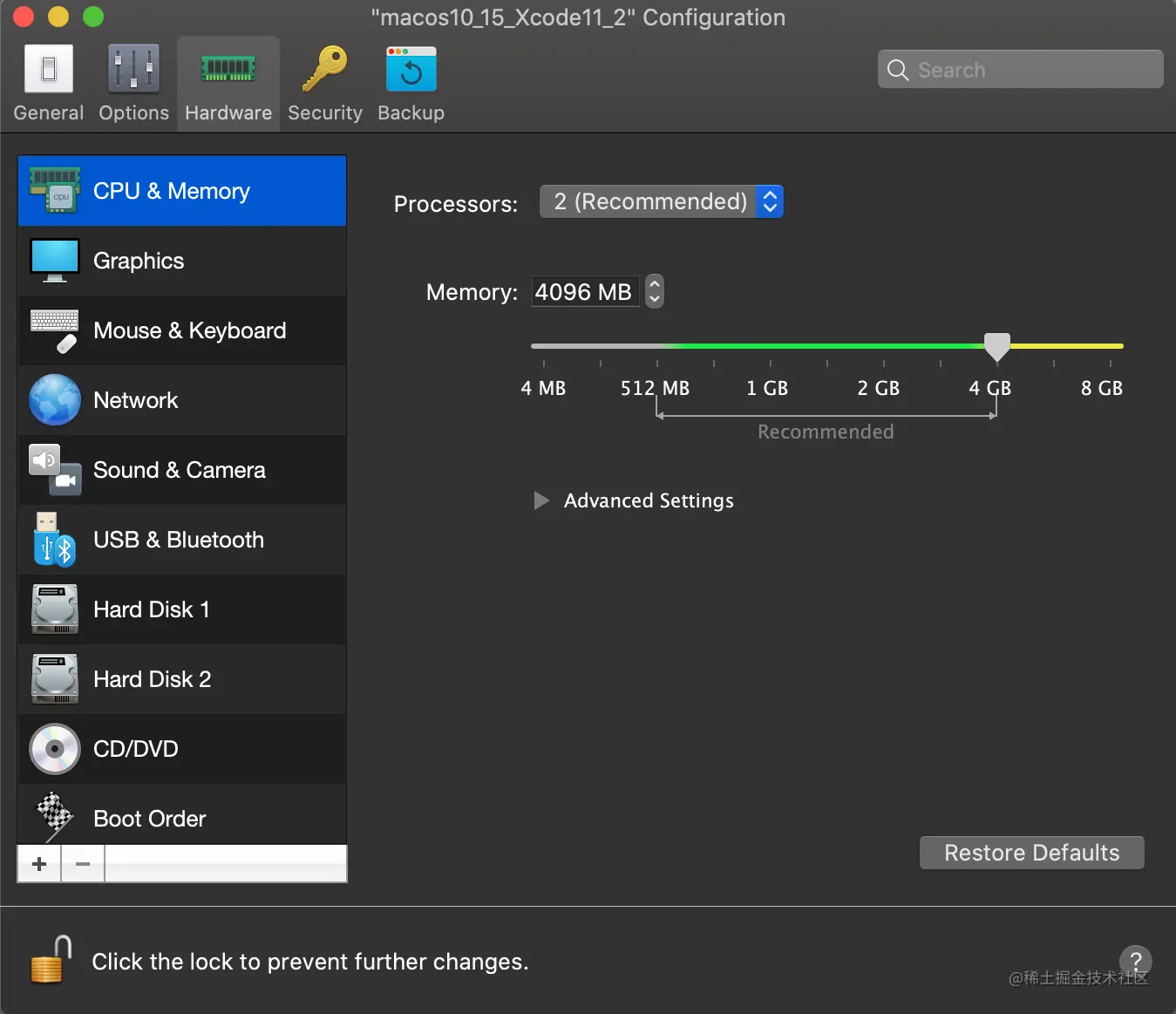Select the Hardware memory chip icon

click(x=228, y=69)
